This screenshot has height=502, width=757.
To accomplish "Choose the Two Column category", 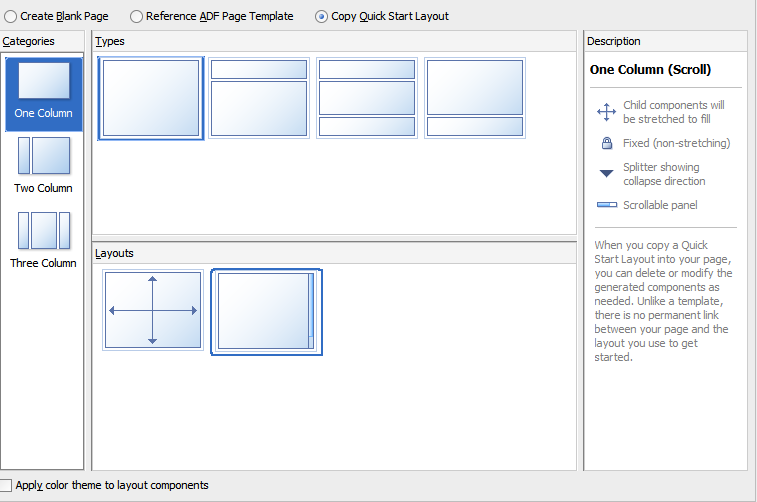I will coord(43,166).
